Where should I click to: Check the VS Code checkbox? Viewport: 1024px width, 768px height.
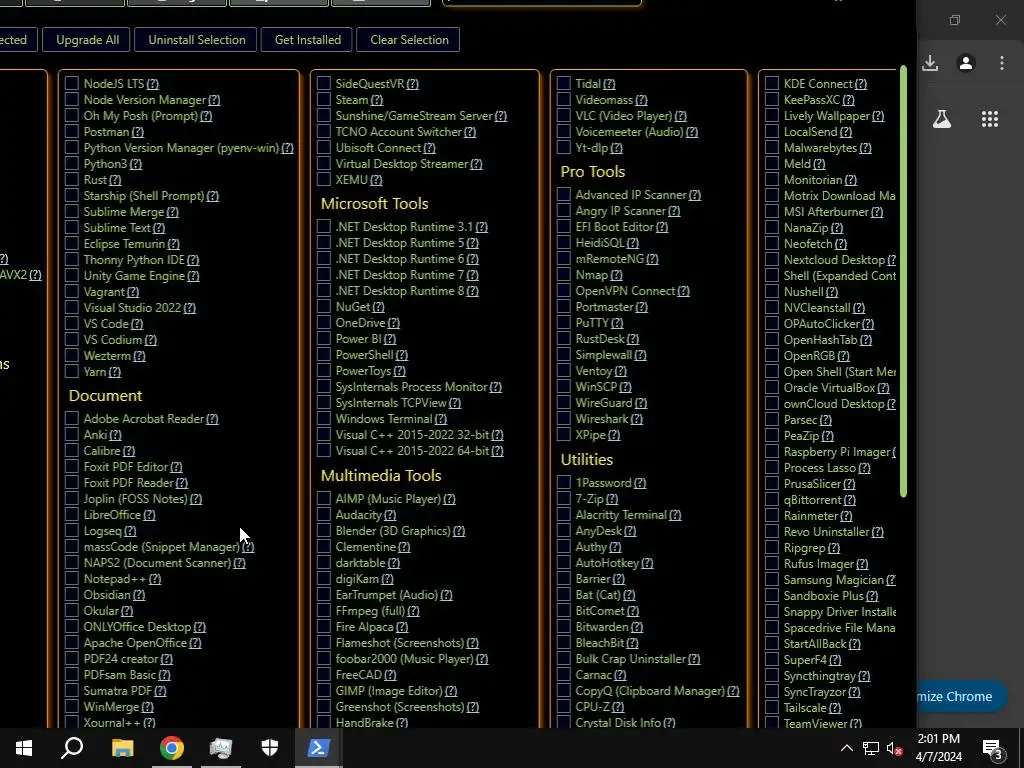[72, 323]
